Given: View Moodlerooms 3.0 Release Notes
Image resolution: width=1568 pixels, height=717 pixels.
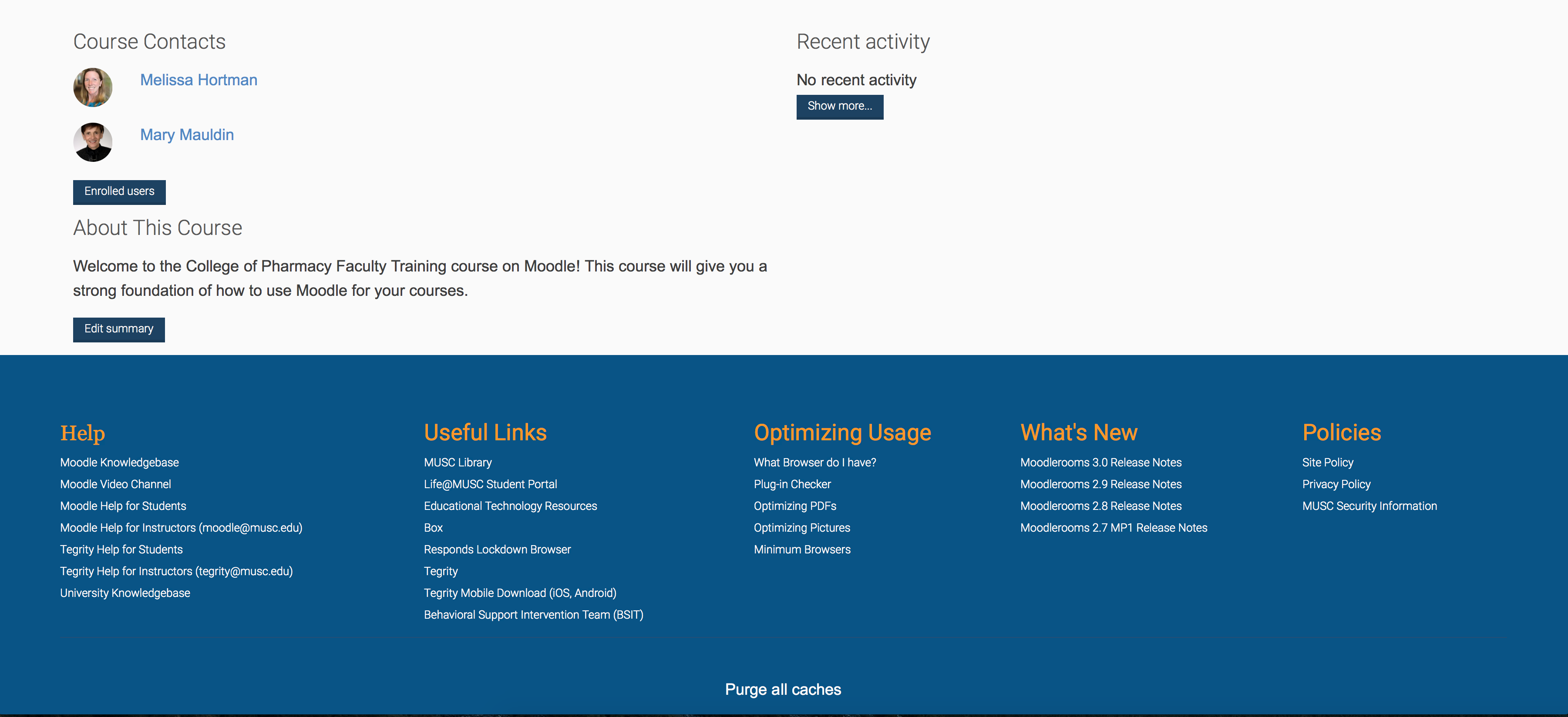Looking at the screenshot, I should coord(1100,462).
